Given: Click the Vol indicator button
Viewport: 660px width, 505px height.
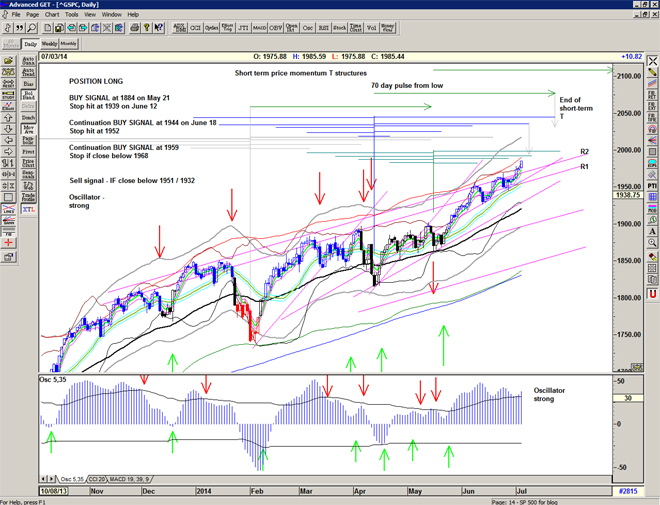Looking at the screenshot, I should [371, 28].
